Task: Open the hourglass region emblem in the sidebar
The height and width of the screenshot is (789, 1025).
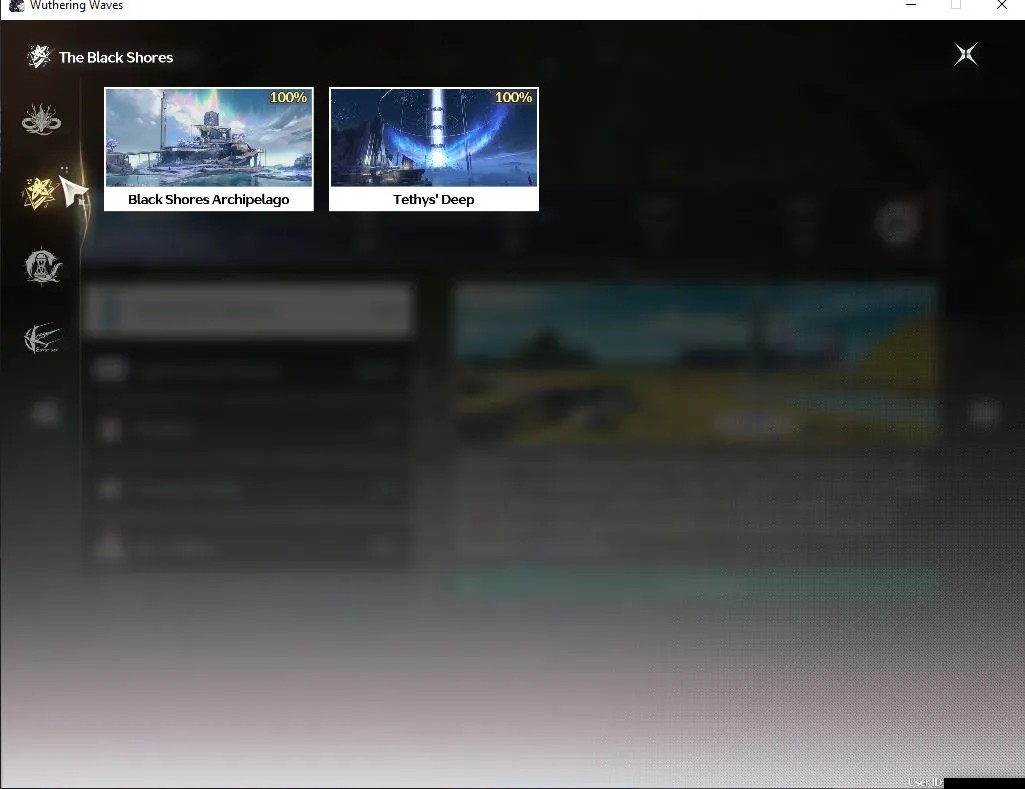Action: pos(42,266)
